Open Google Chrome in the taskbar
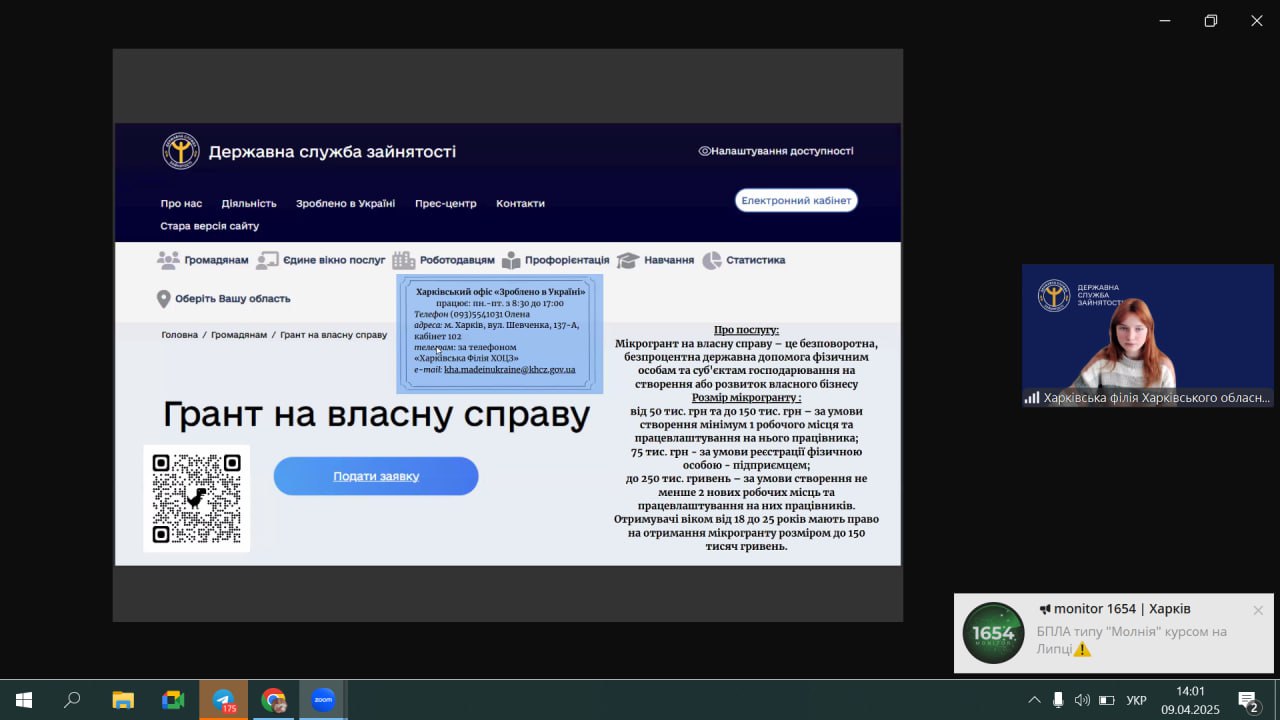 point(273,700)
